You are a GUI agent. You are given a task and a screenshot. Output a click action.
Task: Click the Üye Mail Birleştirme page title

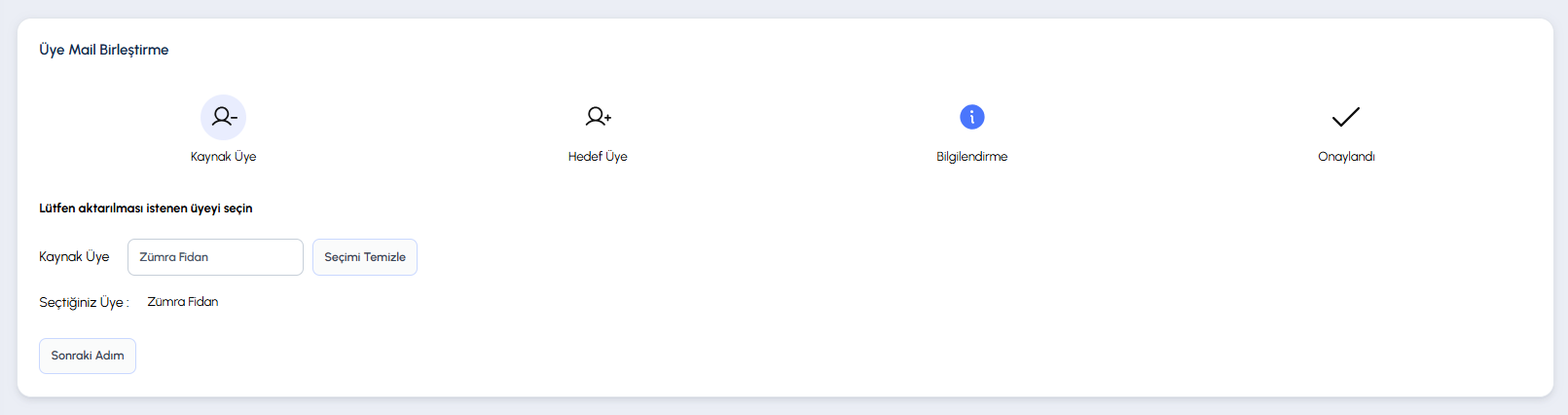(x=104, y=50)
